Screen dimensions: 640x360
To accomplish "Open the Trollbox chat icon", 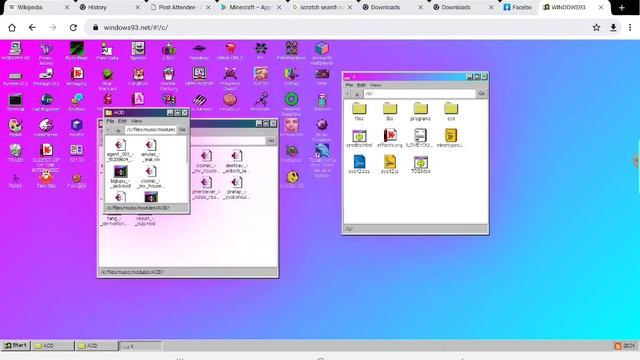I will click(76, 102).
